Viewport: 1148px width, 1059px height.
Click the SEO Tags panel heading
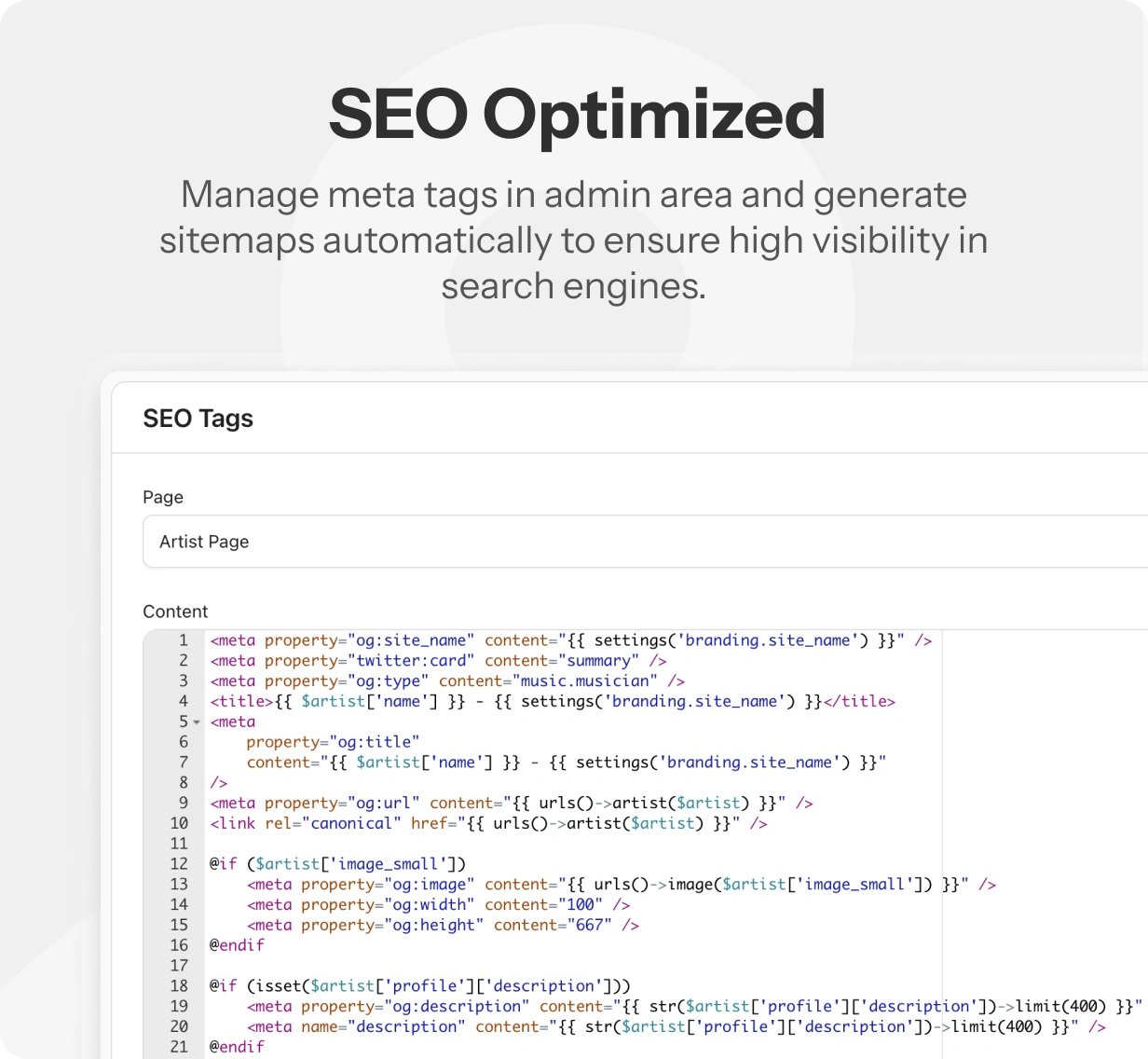(198, 419)
